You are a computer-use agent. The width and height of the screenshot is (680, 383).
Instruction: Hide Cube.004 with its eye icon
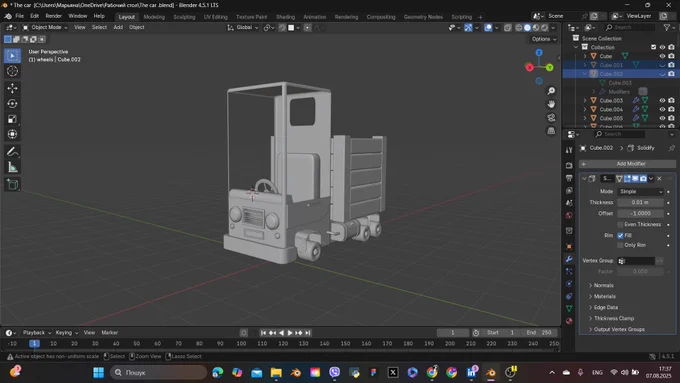pyautogui.click(x=662, y=109)
